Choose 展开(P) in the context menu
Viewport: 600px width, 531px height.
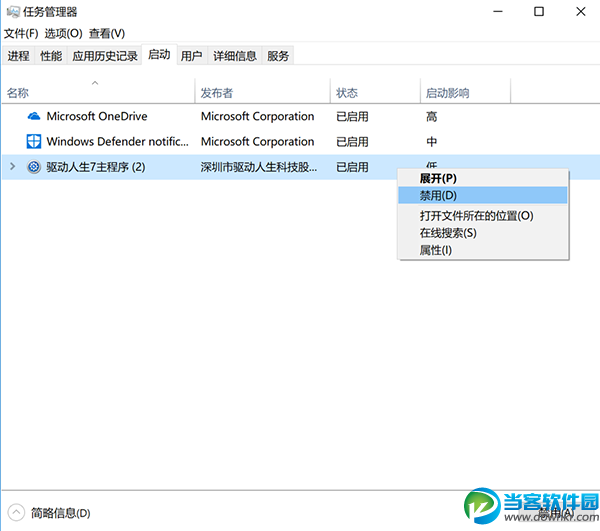click(483, 178)
